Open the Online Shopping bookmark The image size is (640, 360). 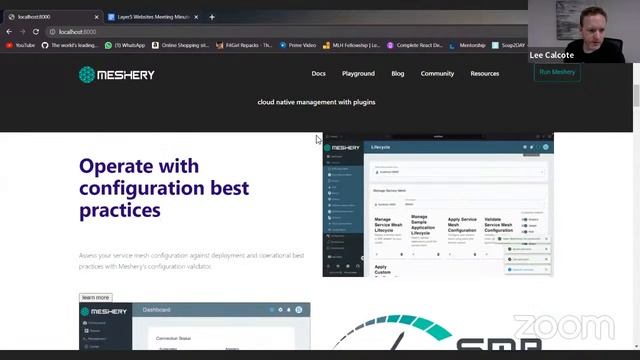[x=180, y=45]
